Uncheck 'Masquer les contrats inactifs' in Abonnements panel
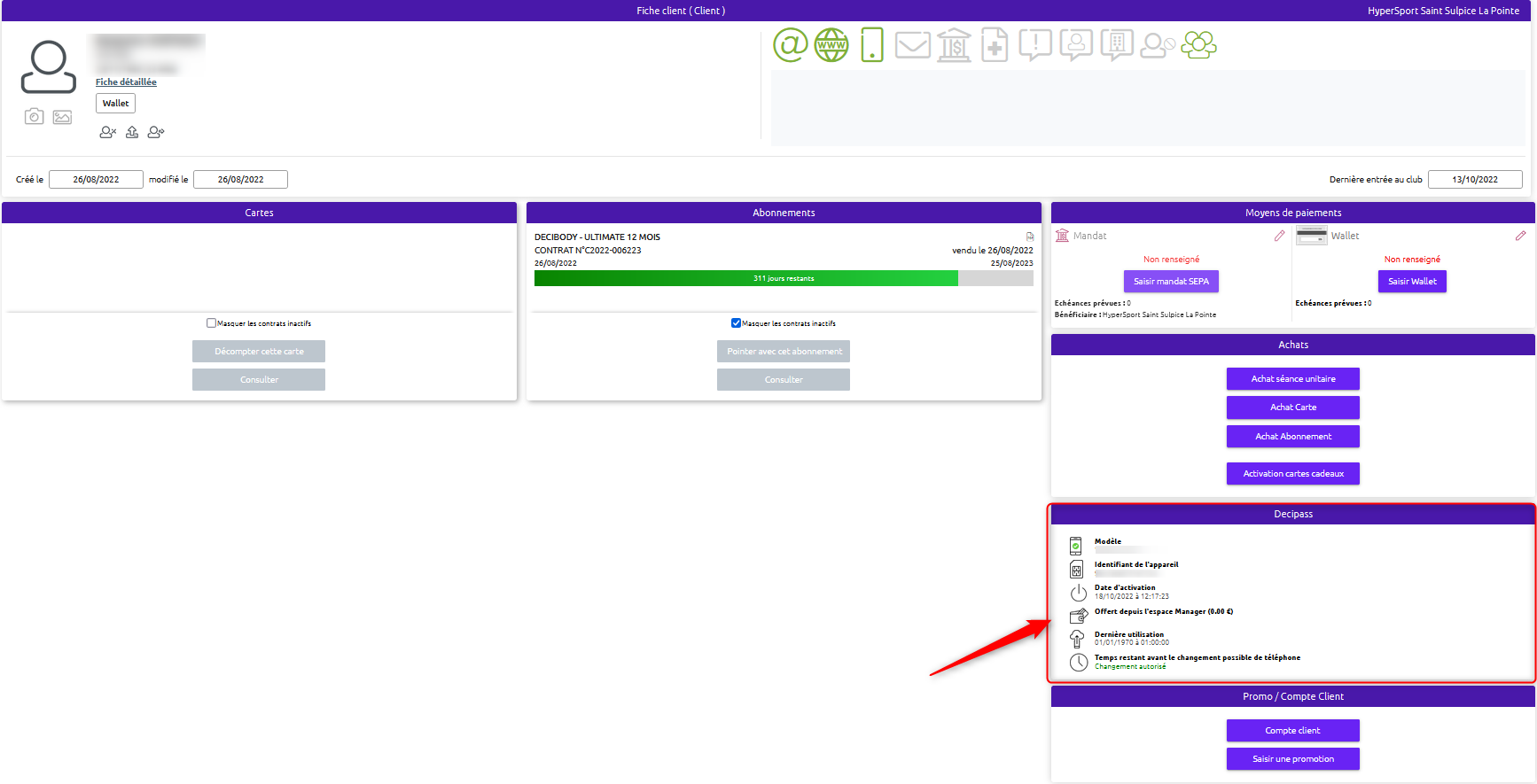The height and width of the screenshot is (784, 1537). 736,323
